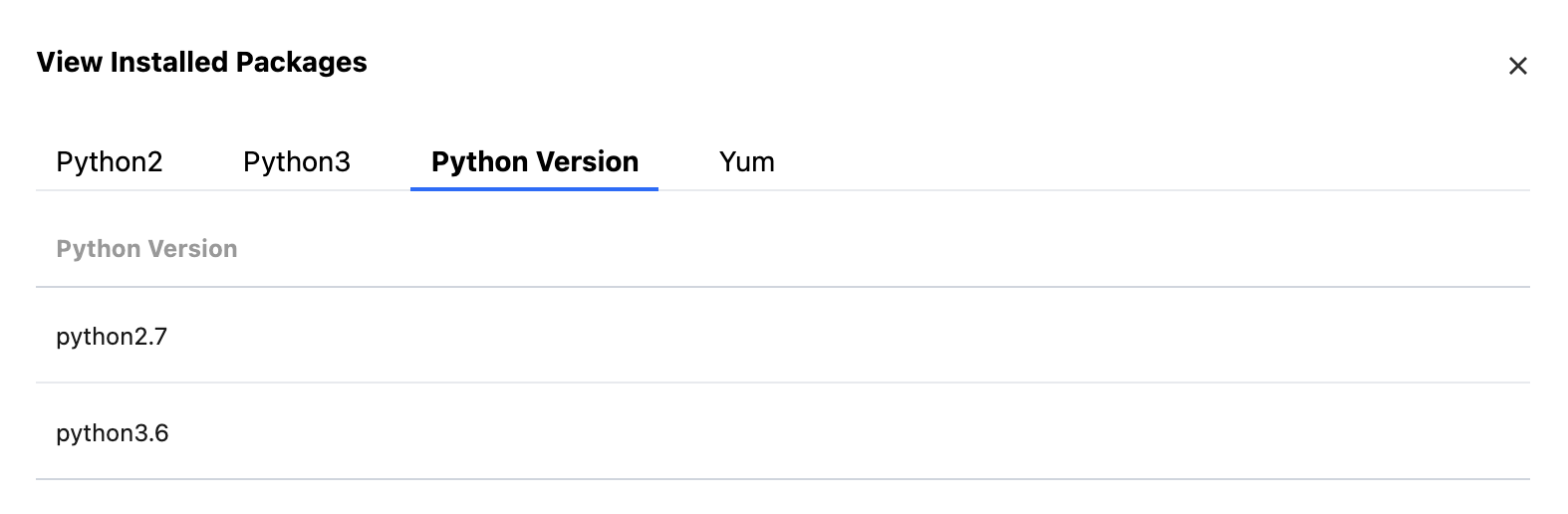Image resolution: width=1568 pixels, height=514 pixels.
Task: Click the last tab labeled Yum
Action: point(747,161)
